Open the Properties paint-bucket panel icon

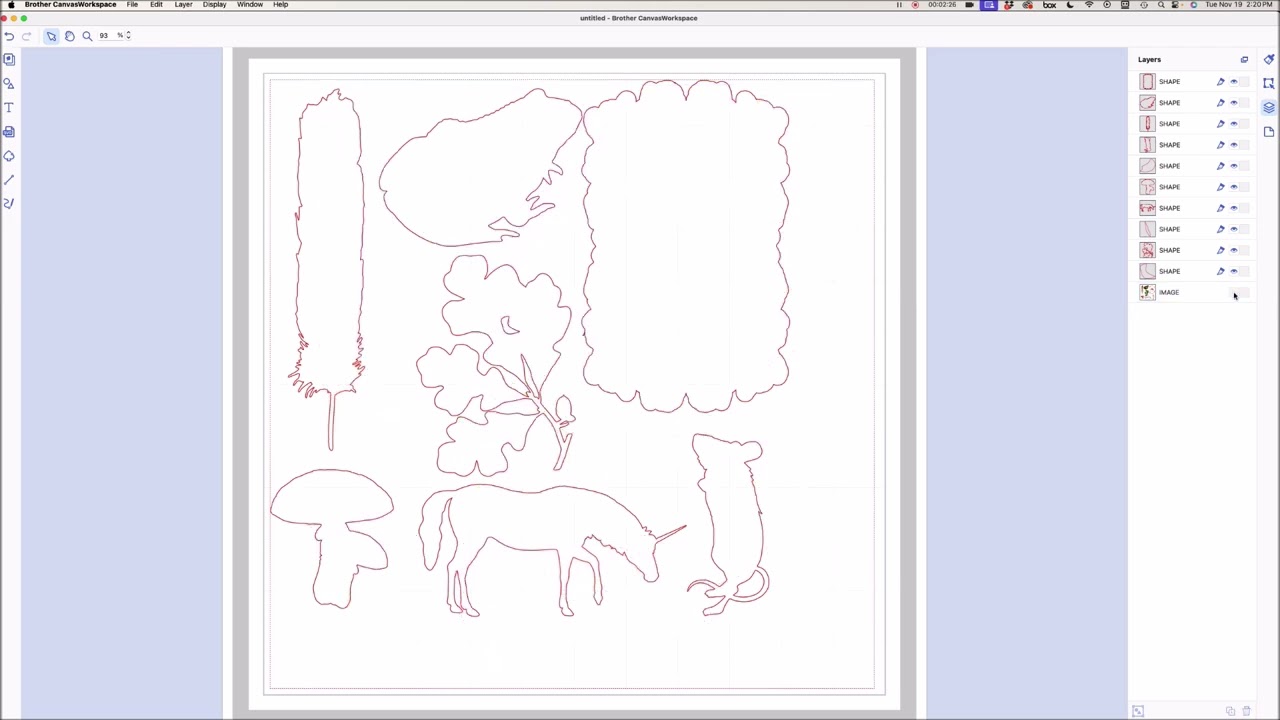[1269, 60]
